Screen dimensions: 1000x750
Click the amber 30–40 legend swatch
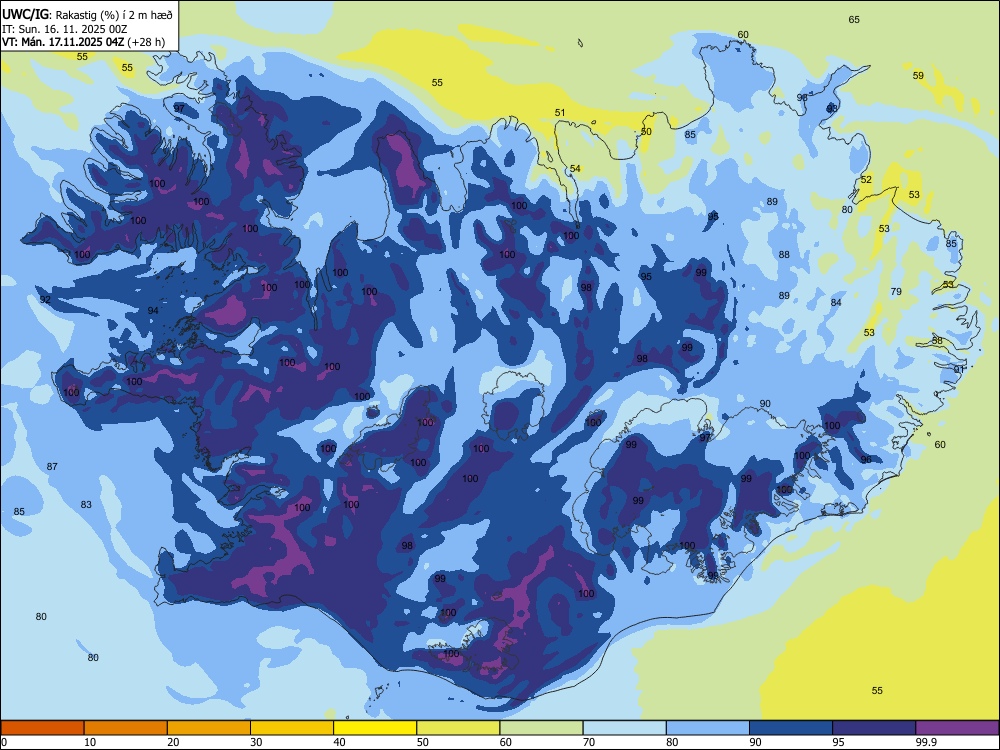click(x=292, y=728)
